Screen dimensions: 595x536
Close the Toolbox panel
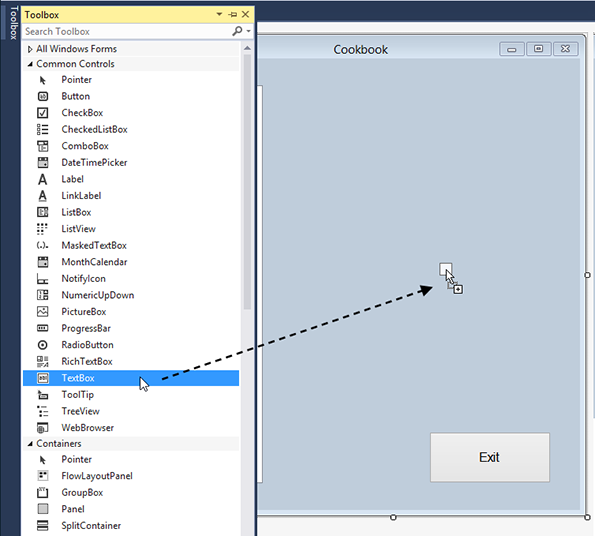[x=246, y=14]
